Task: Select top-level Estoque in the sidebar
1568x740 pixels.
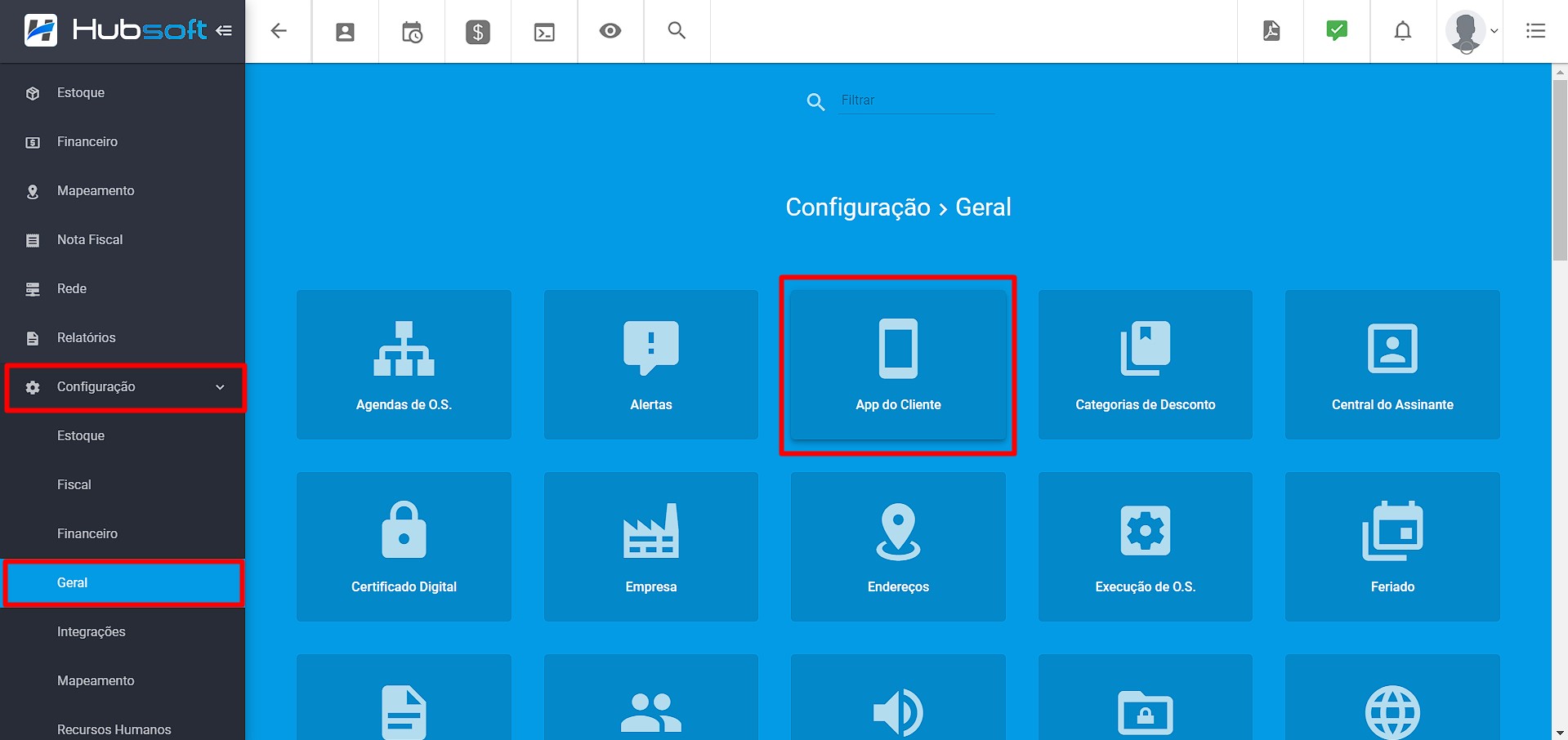Action: point(123,93)
